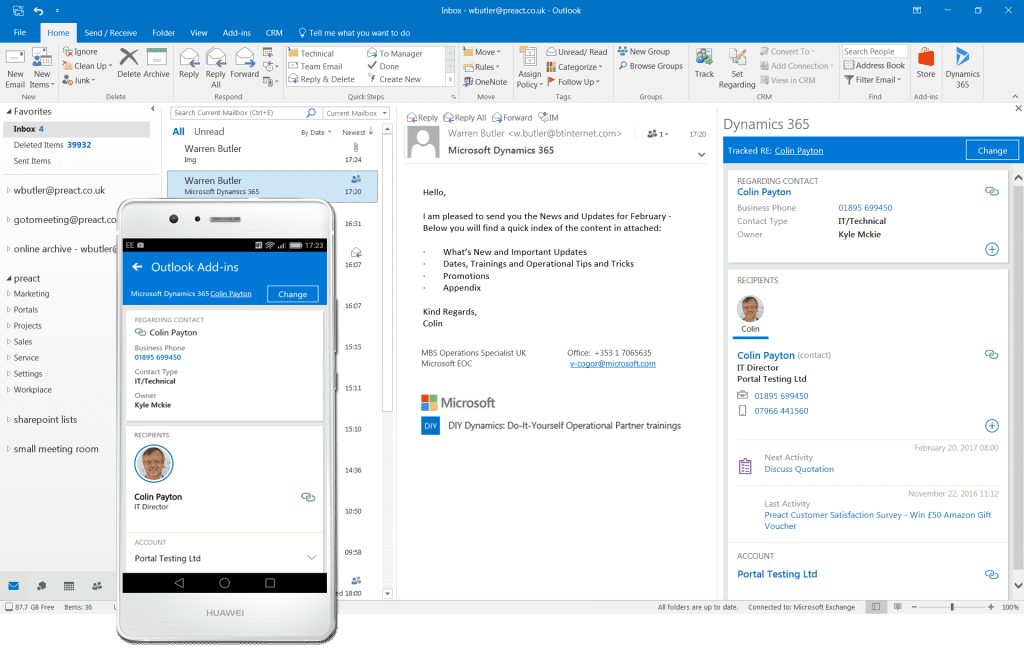This screenshot has width=1024, height=649.
Task: Open the By Date sort dropdown
Action: click(316, 133)
